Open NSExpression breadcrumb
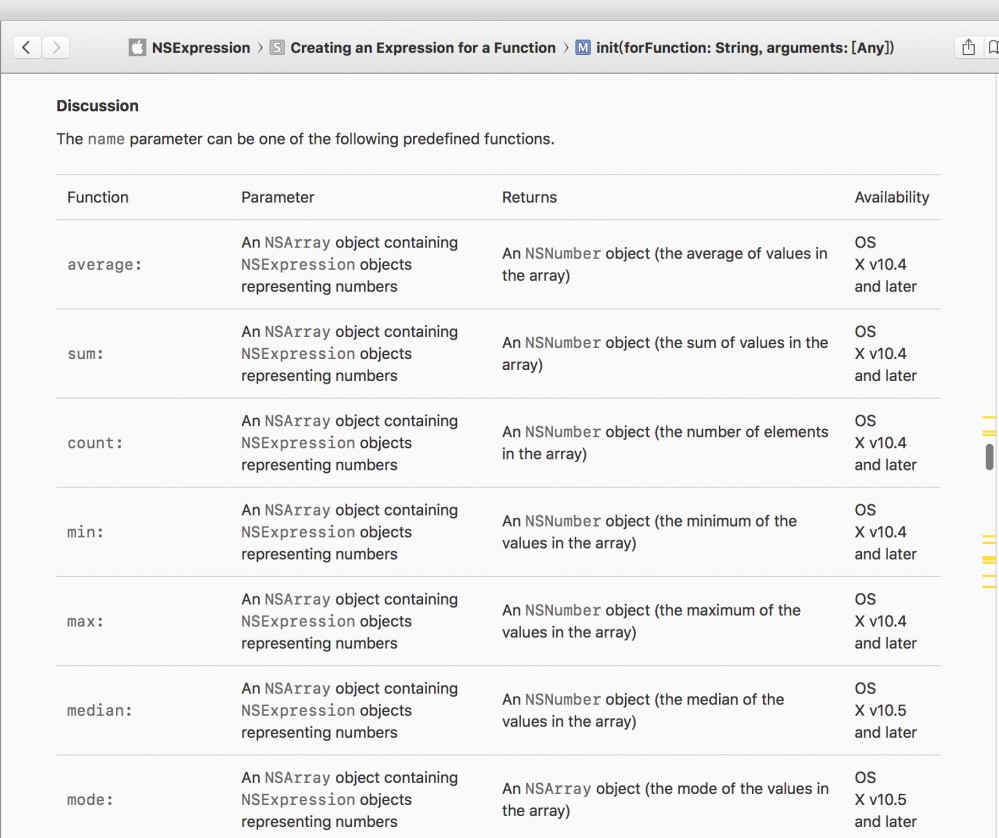The height and width of the screenshot is (838, 999). [201, 47]
